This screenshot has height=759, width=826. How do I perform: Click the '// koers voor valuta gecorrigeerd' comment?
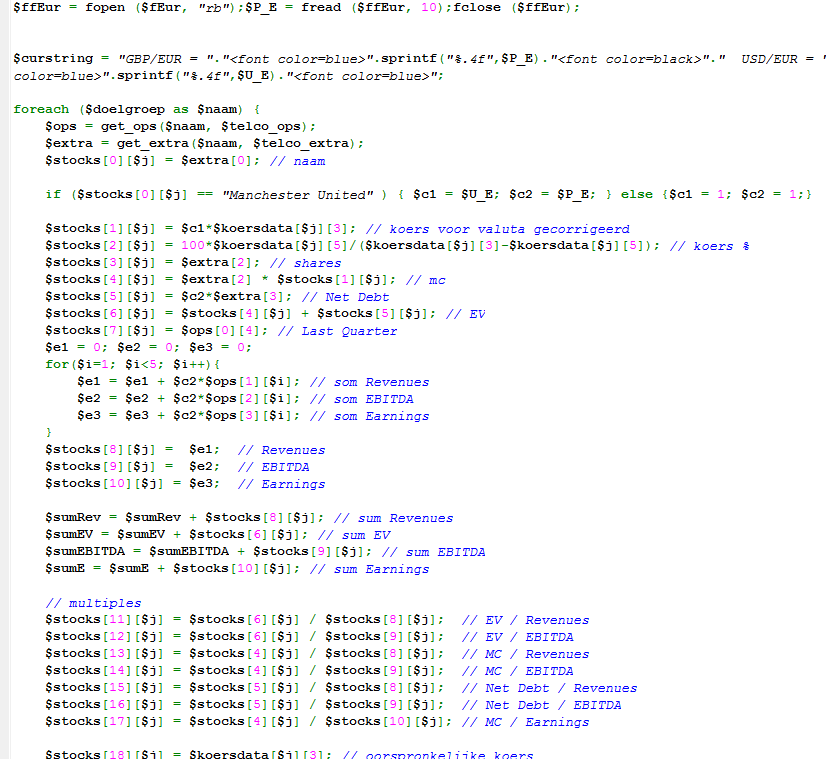(498, 229)
